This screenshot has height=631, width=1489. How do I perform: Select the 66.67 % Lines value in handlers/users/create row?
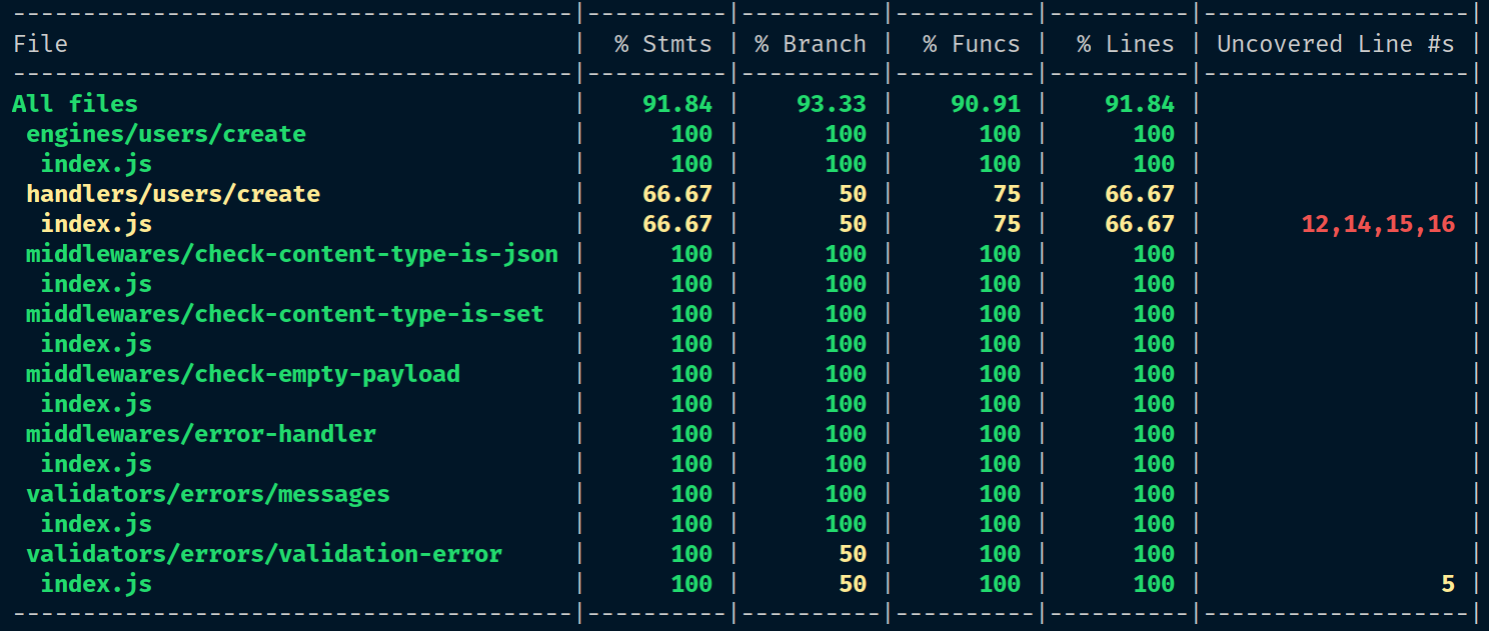click(x=1139, y=194)
